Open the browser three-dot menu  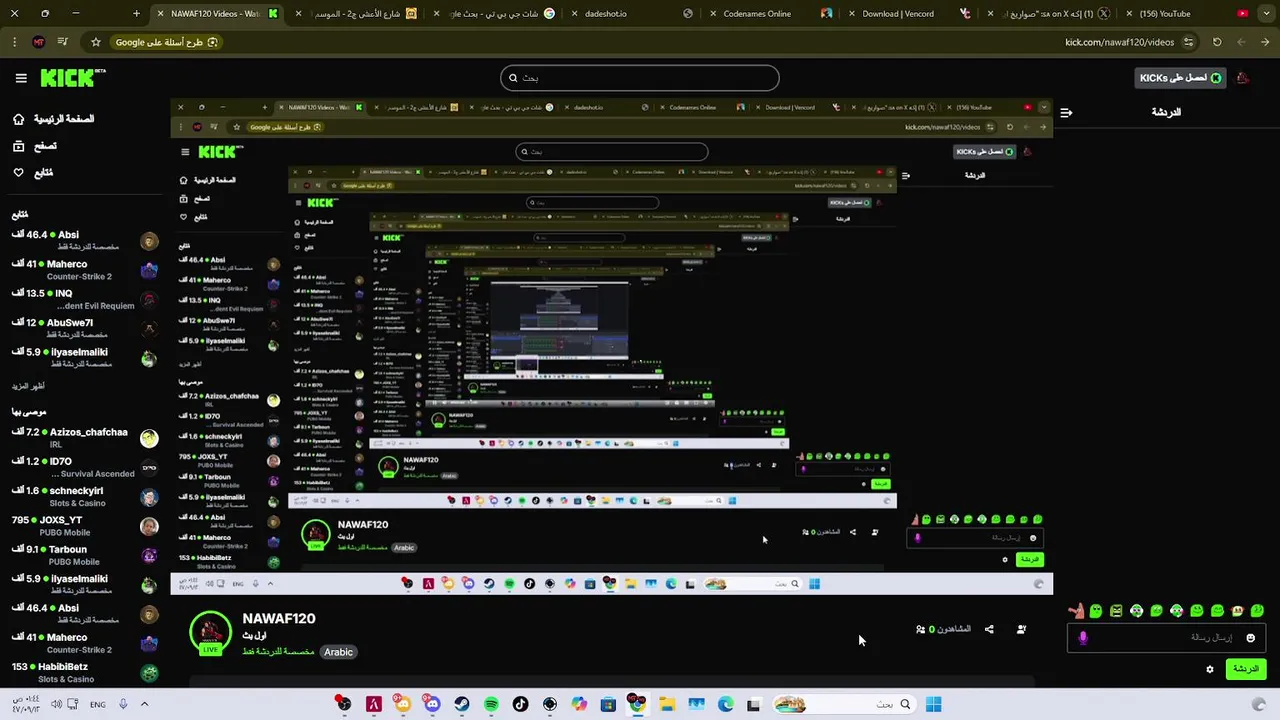click(x=15, y=42)
